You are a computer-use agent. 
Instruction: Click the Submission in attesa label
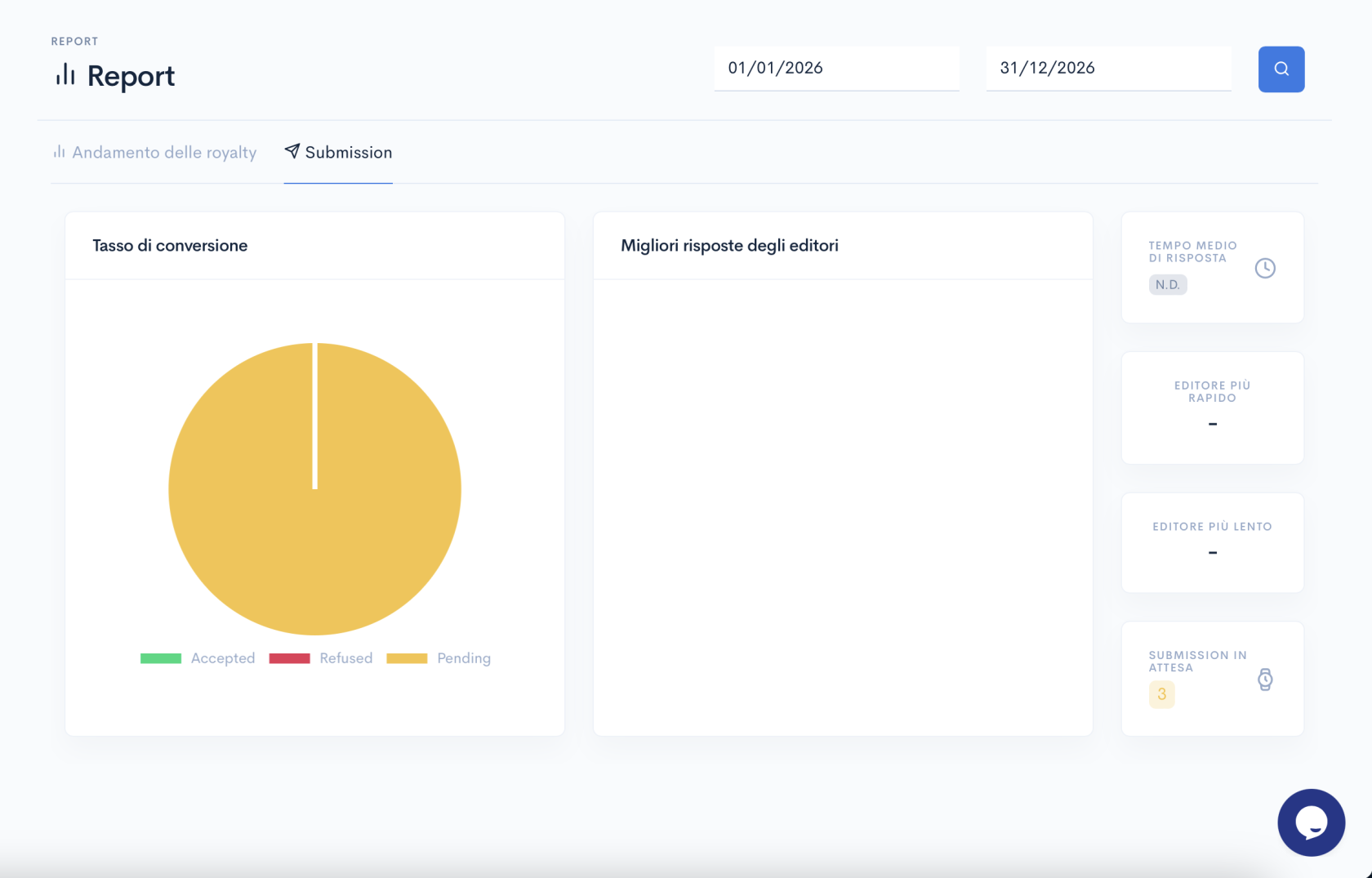coord(1197,662)
